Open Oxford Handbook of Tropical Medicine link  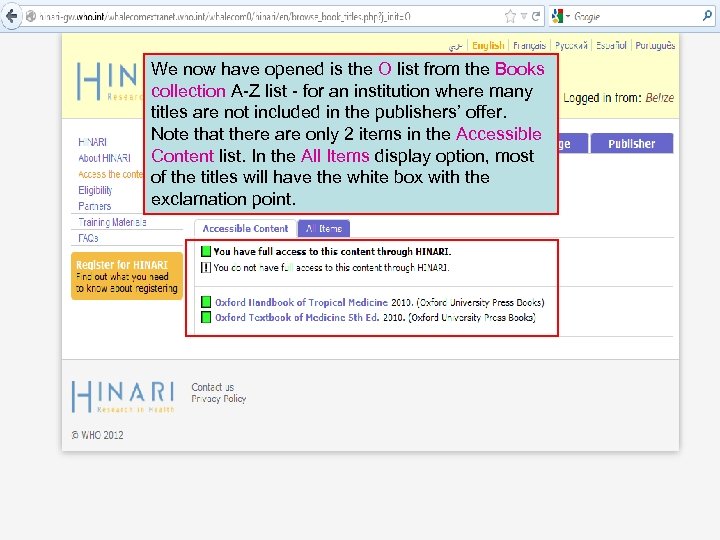coord(301,302)
